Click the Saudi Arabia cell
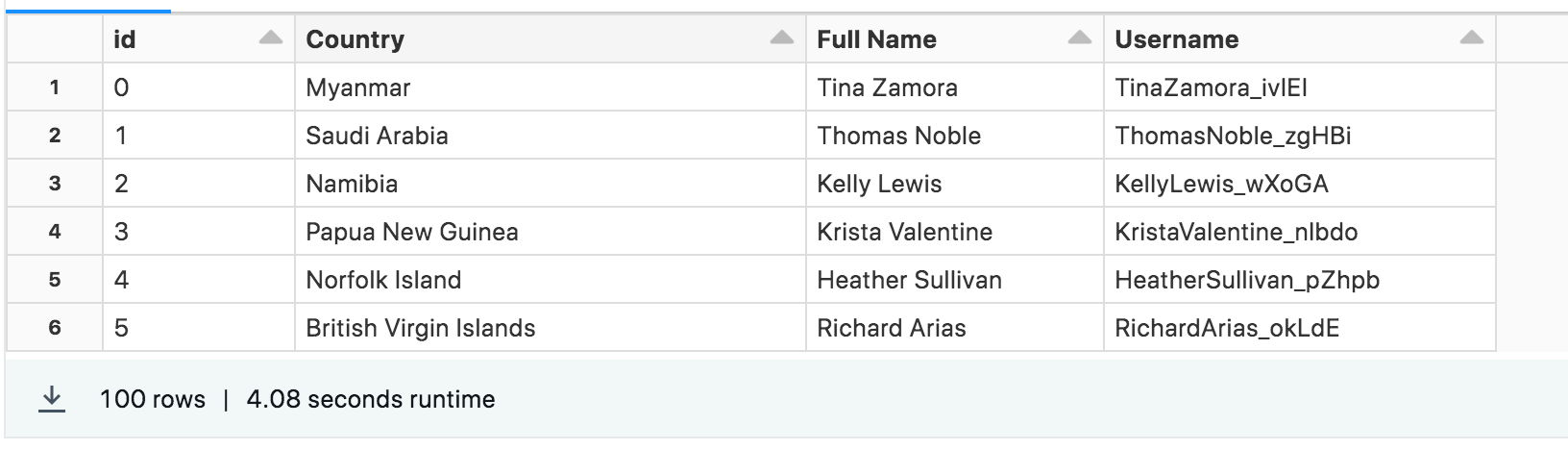This screenshot has height=450, width=1568. [x=550, y=136]
